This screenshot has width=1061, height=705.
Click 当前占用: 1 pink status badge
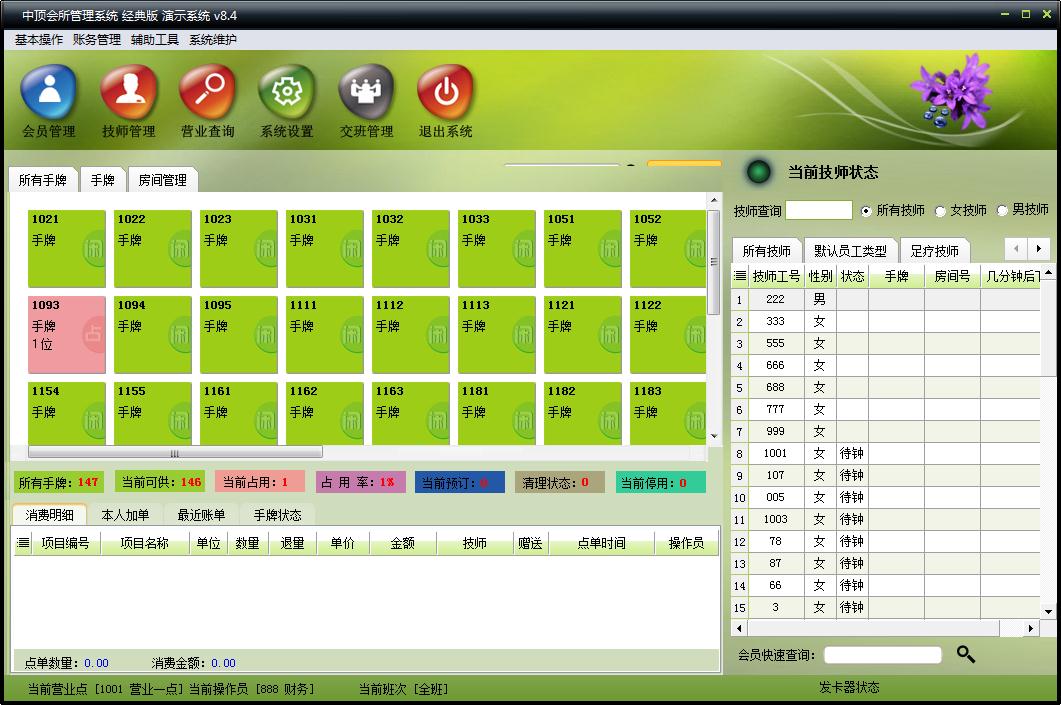pyautogui.click(x=259, y=482)
